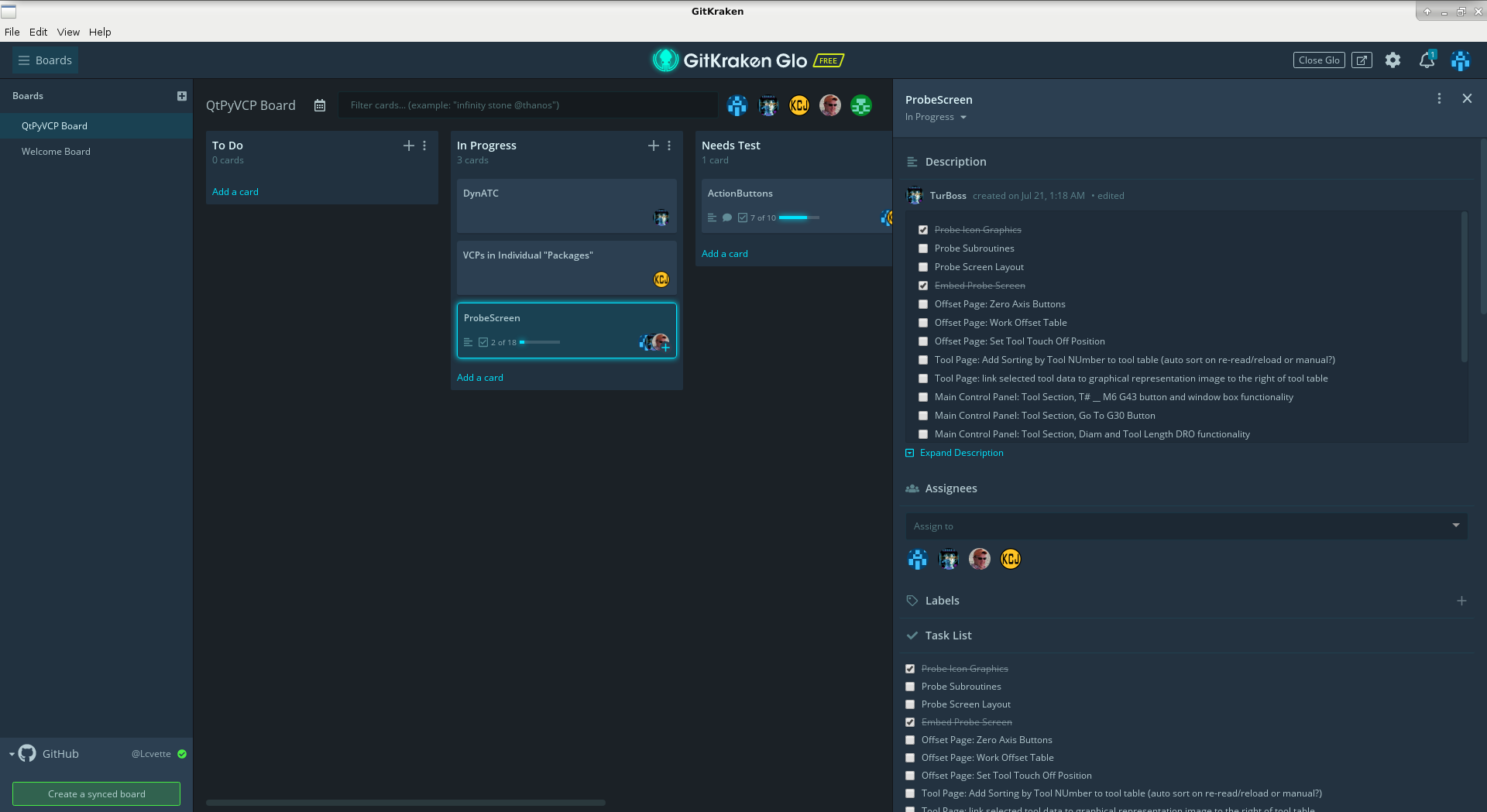Check Offset Page: Set Tool Touch Off Position in Task List

pyautogui.click(x=910, y=776)
